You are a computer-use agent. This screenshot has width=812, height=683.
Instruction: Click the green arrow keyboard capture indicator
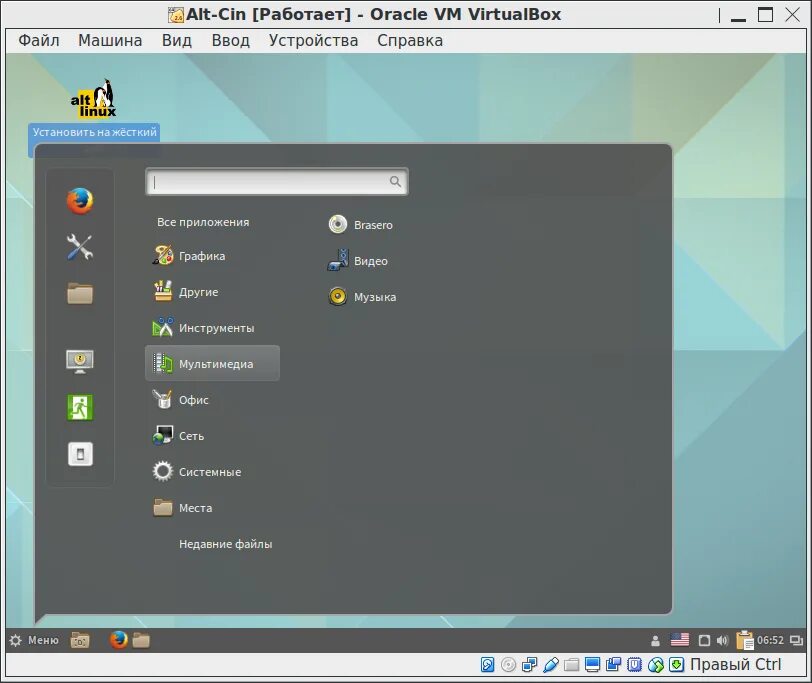pyautogui.click(x=676, y=664)
